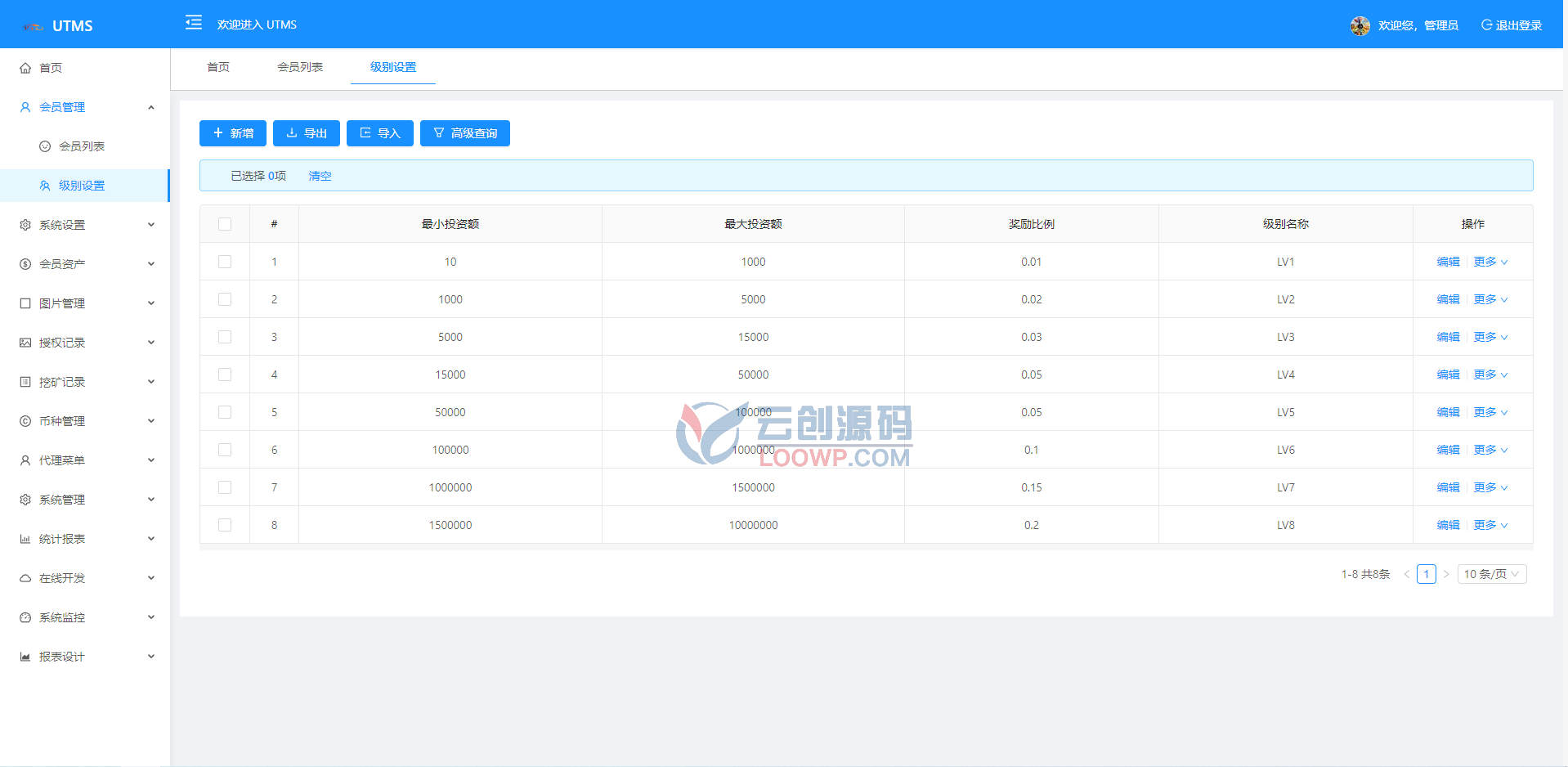Select the 级别设置 tab
1568x767 pixels.
(393, 67)
